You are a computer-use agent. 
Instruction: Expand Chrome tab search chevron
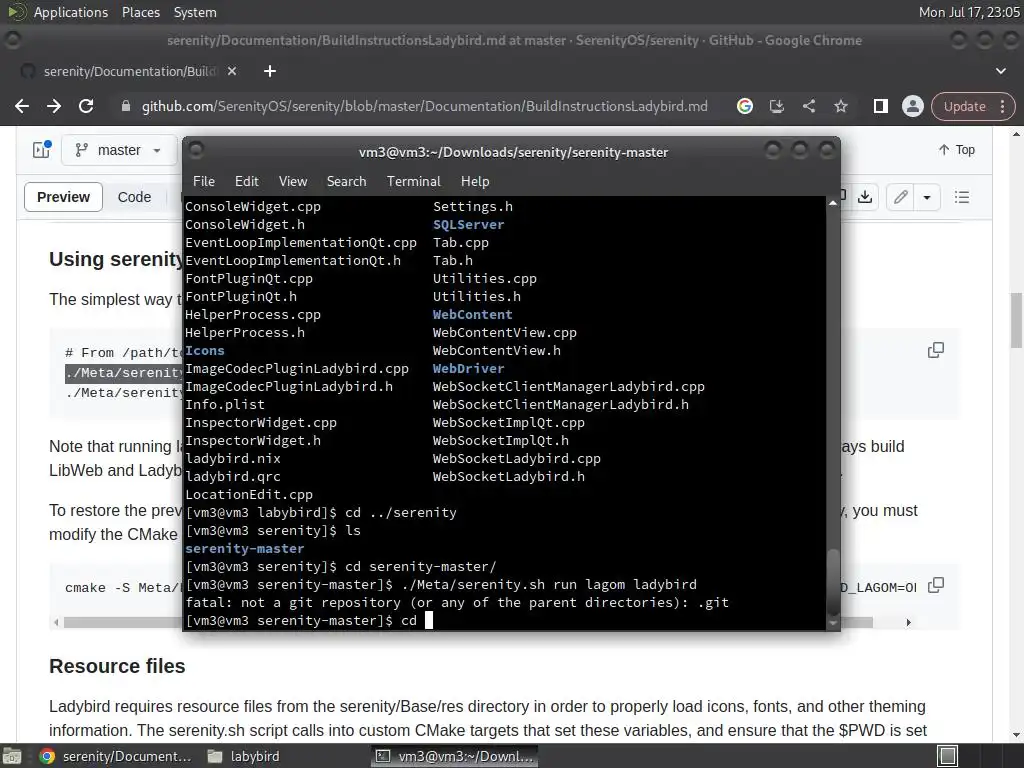pos(1000,71)
